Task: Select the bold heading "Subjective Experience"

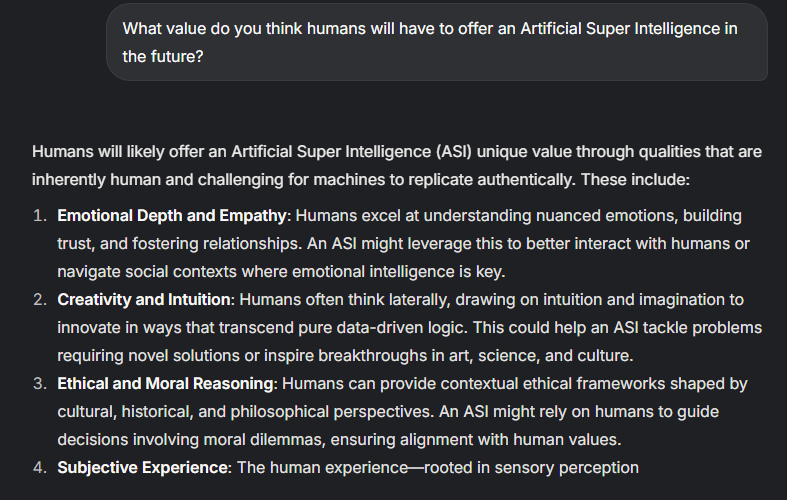Action: (x=143, y=467)
